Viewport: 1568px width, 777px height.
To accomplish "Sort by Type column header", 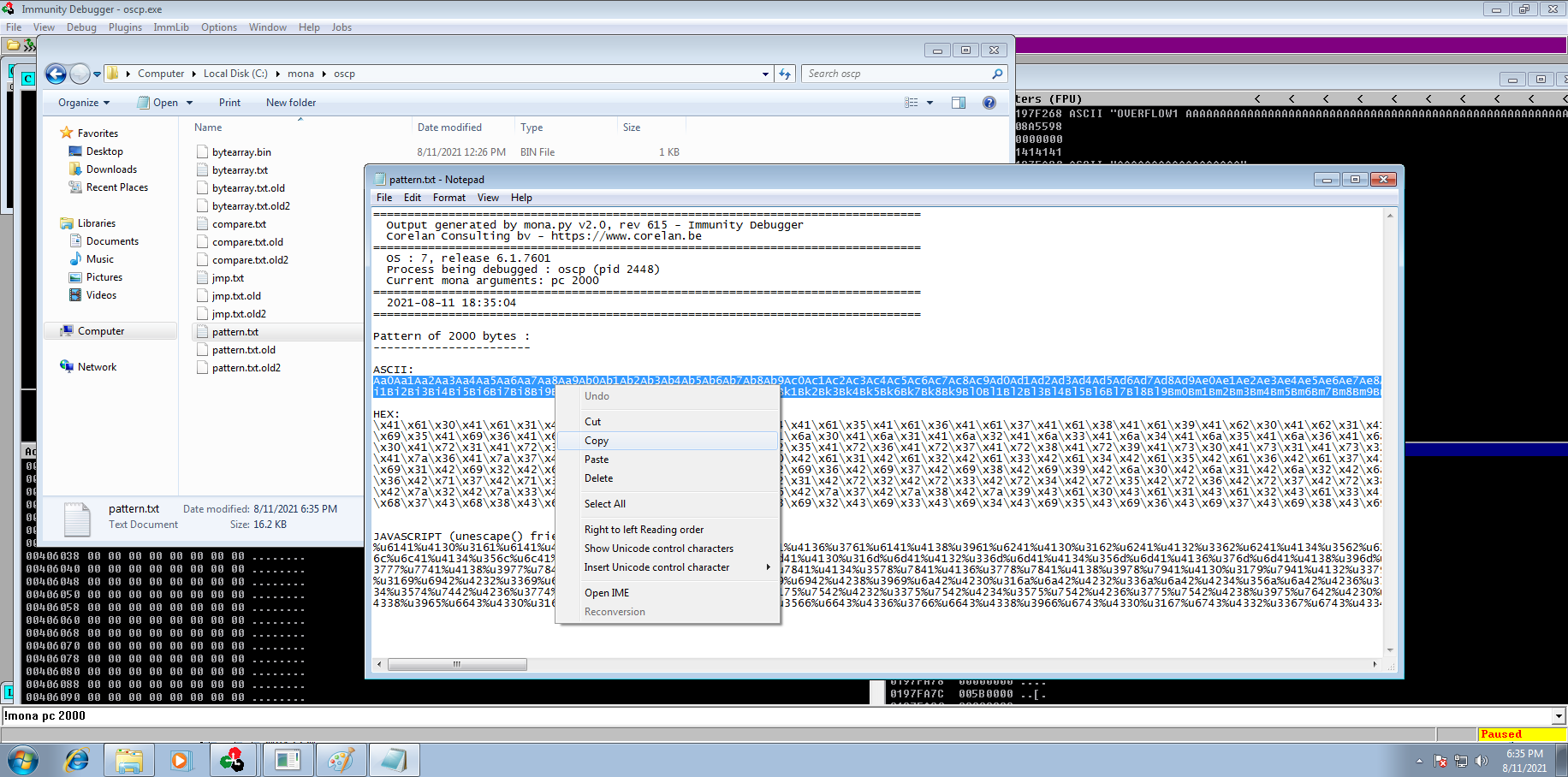I will pos(565,128).
